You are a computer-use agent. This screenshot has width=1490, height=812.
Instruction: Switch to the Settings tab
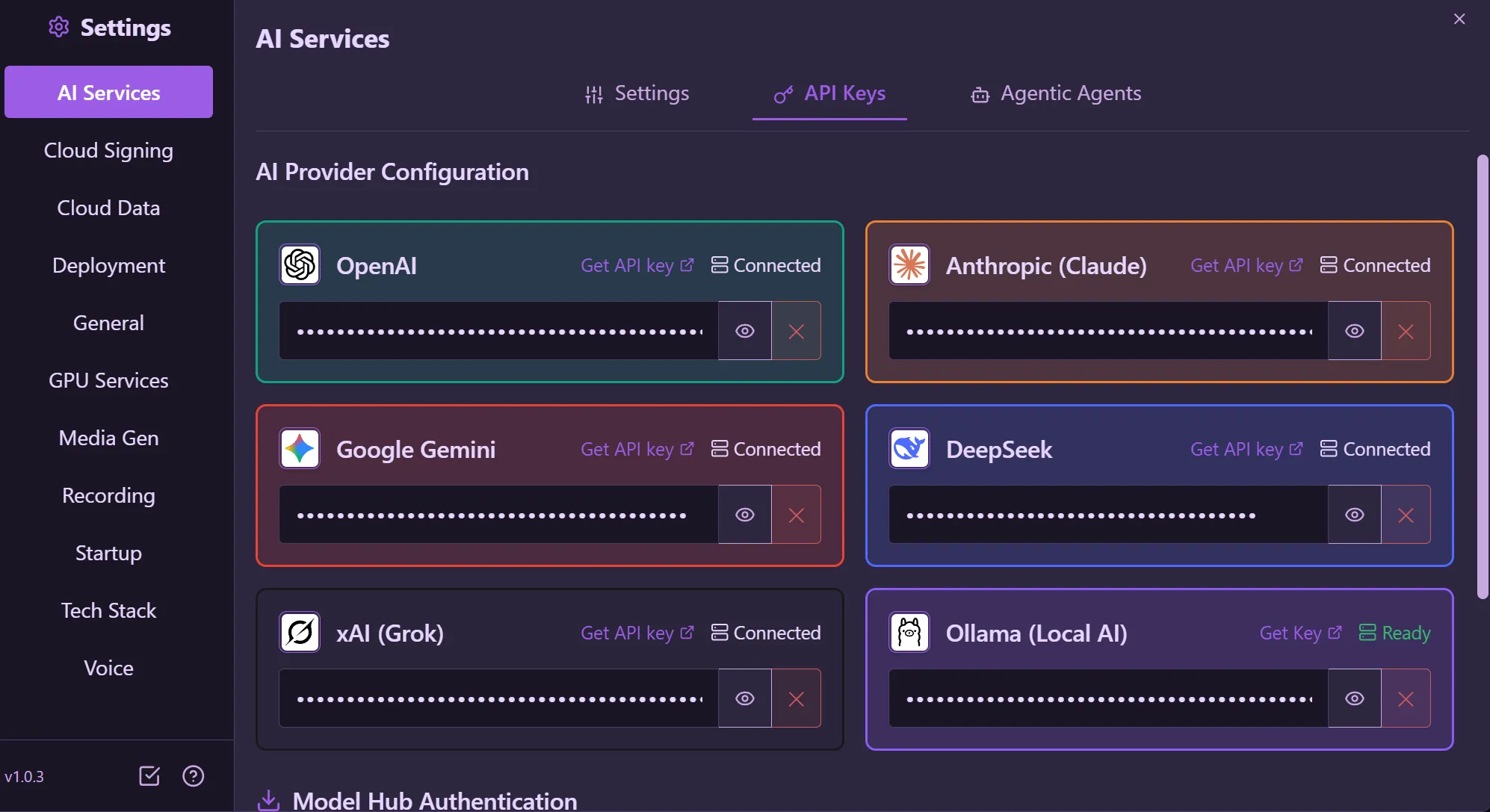tap(637, 93)
